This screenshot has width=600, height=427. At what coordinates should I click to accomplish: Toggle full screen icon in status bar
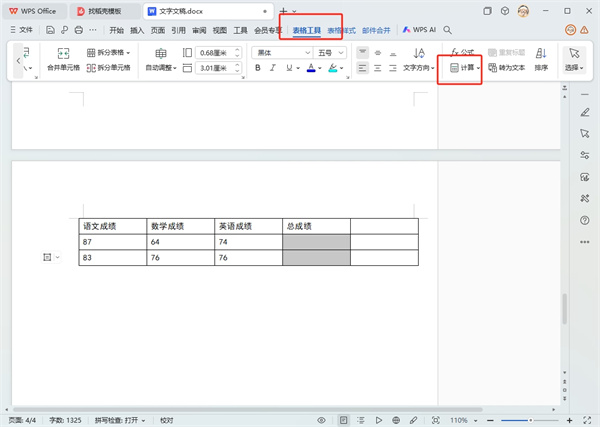pos(587,420)
